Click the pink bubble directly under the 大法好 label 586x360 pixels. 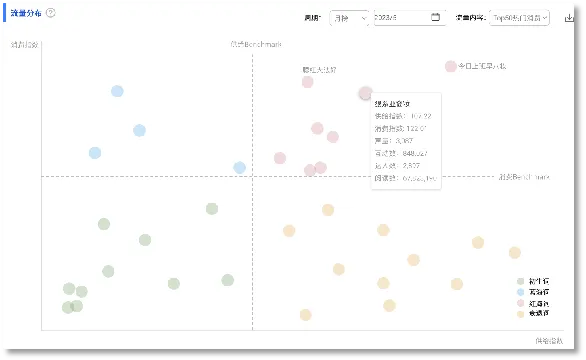pos(308,82)
